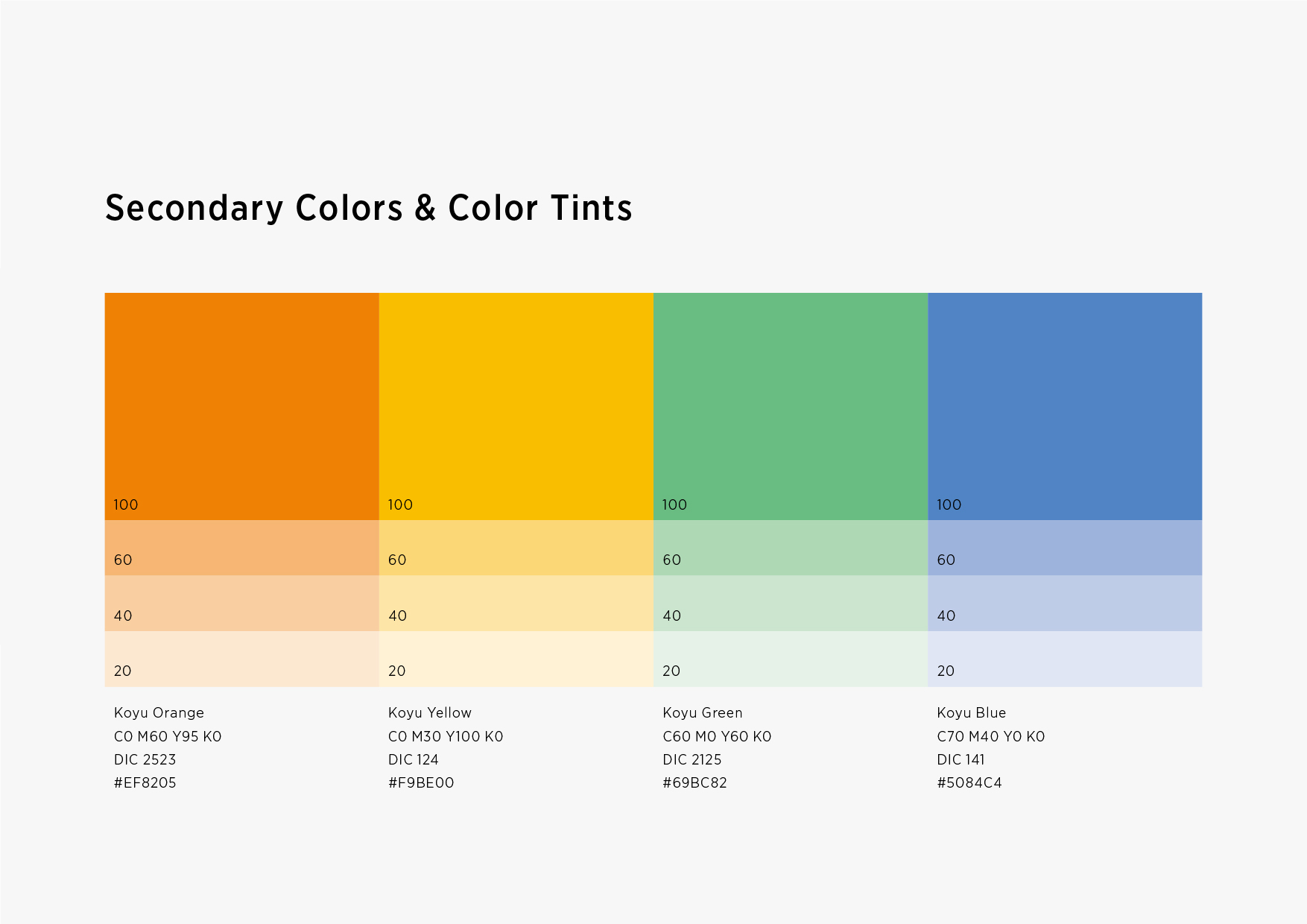Viewport: 1307px width, 924px height.
Task: Select the Koyu Green 100 swatch
Action: click(x=790, y=406)
